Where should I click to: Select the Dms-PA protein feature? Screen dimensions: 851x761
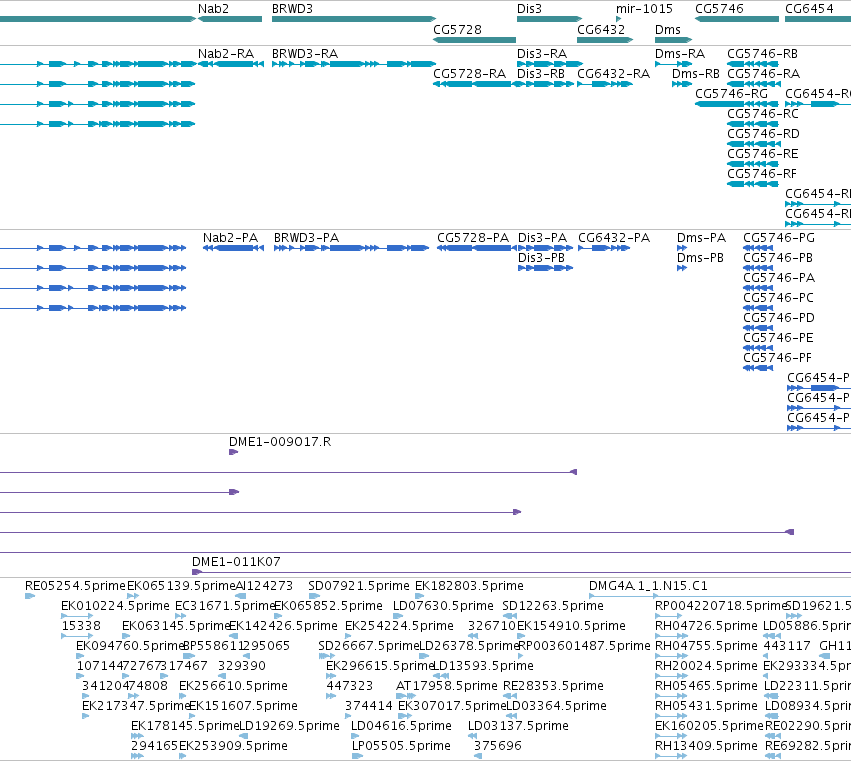pos(682,248)
